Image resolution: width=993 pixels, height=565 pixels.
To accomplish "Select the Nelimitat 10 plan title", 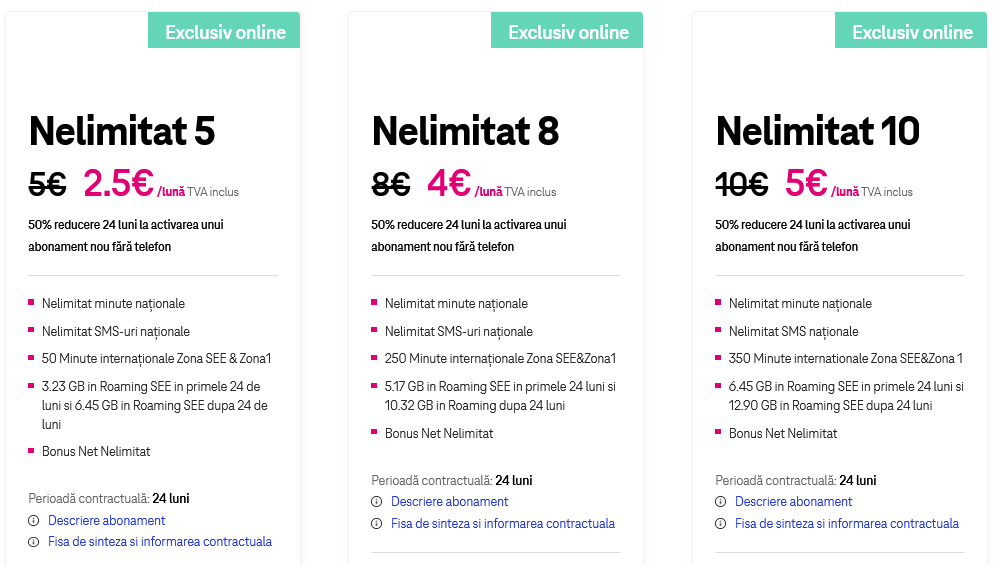I will 817,131.
